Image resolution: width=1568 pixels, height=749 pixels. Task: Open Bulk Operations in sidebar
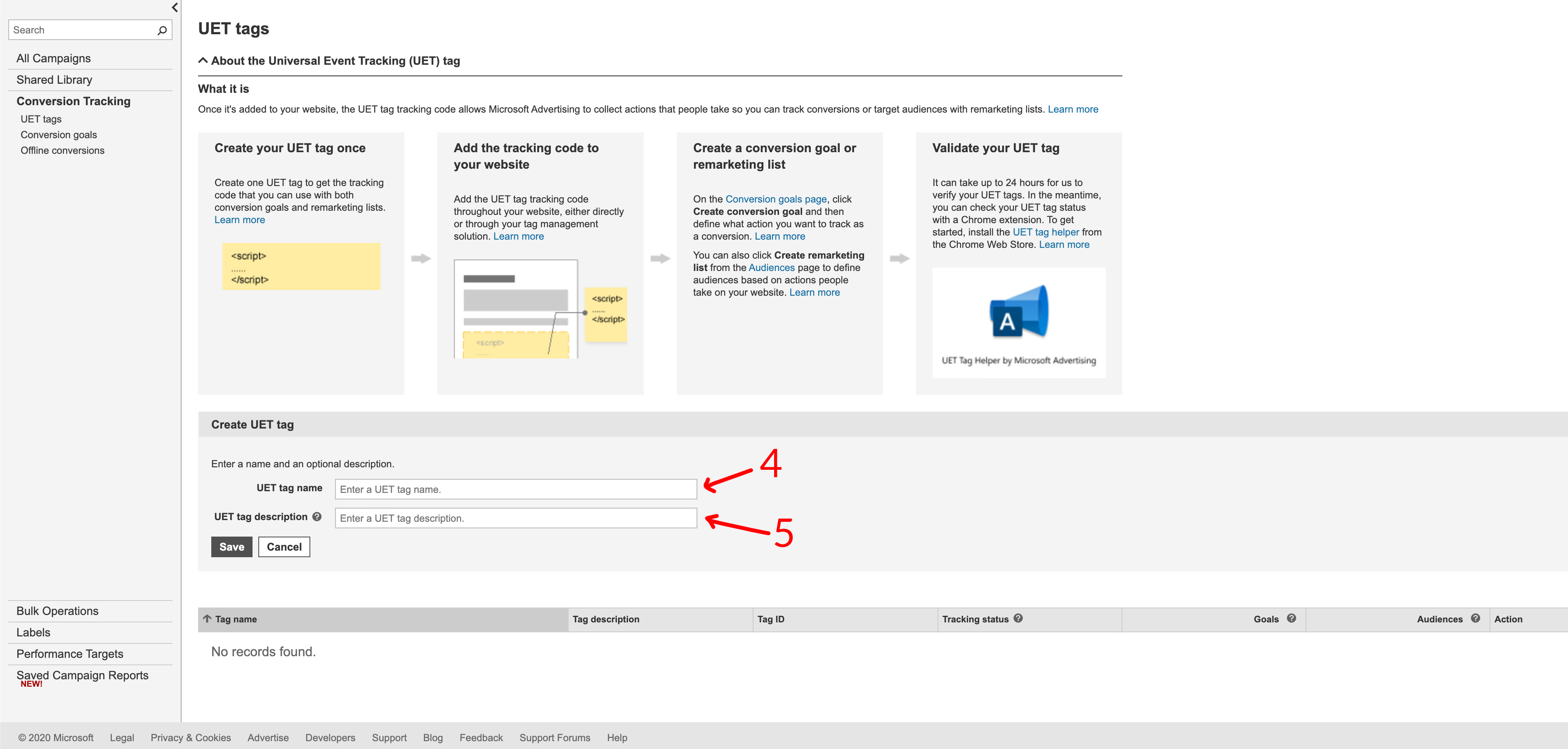click(x=57, y=611)
